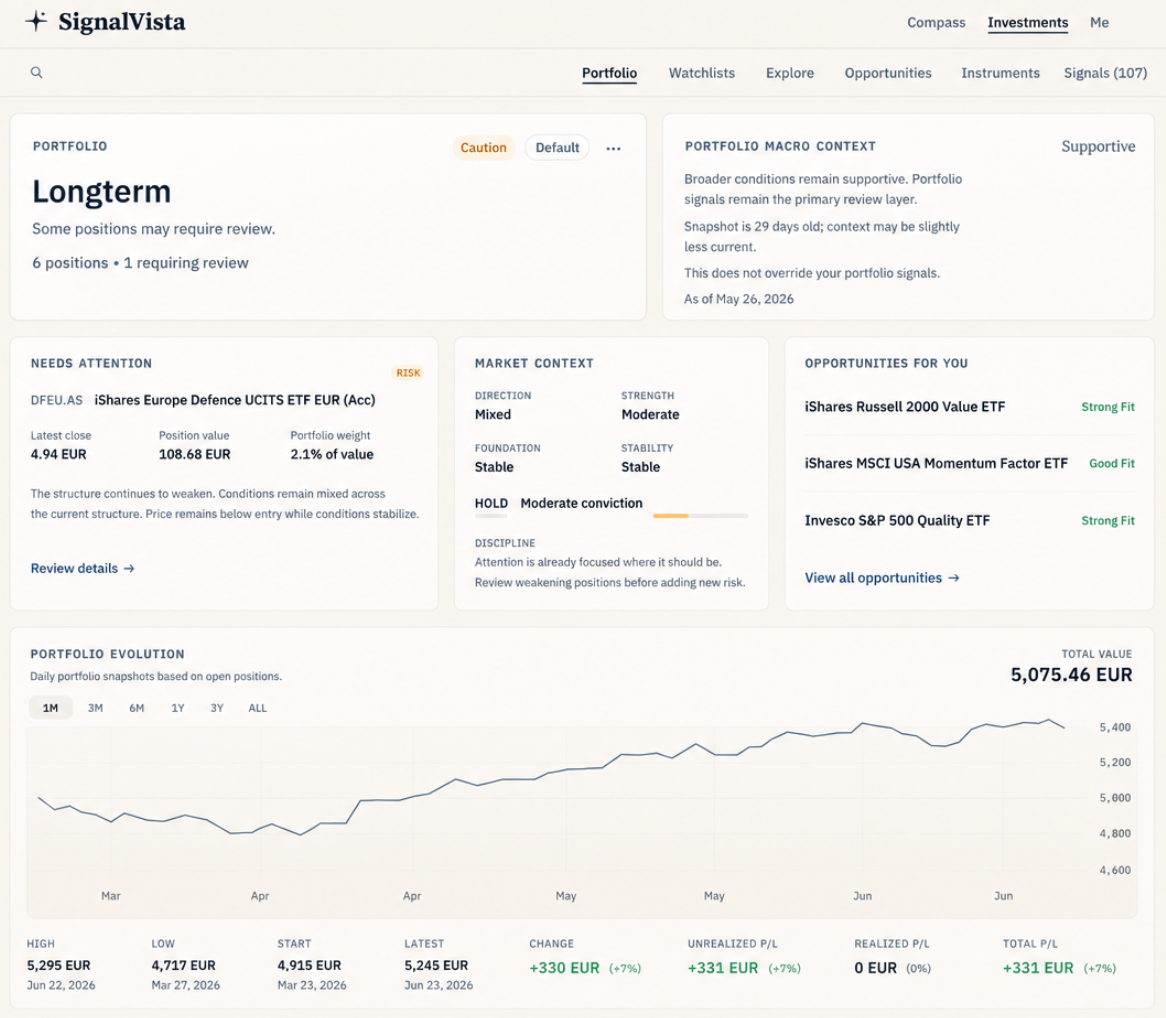Open the Signals (107) tab

pos(1105,73)
